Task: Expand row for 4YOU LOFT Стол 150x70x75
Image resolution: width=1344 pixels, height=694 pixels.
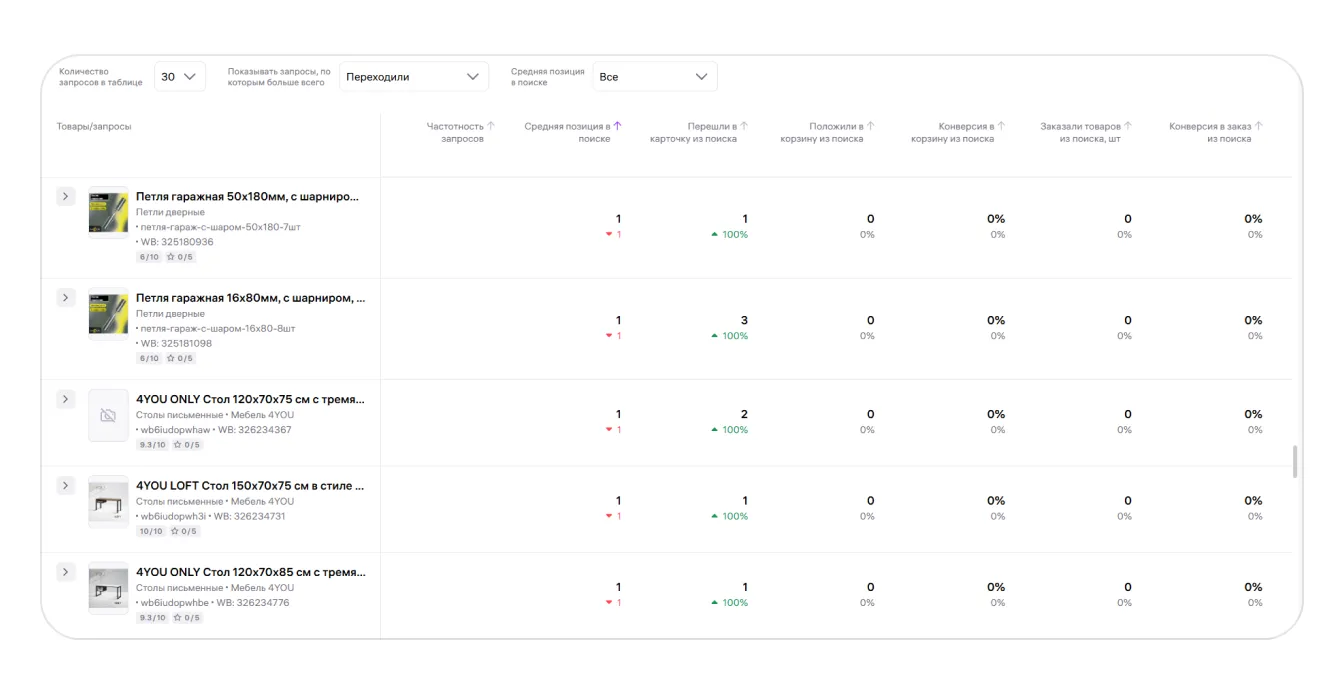Action: point(66,485)
